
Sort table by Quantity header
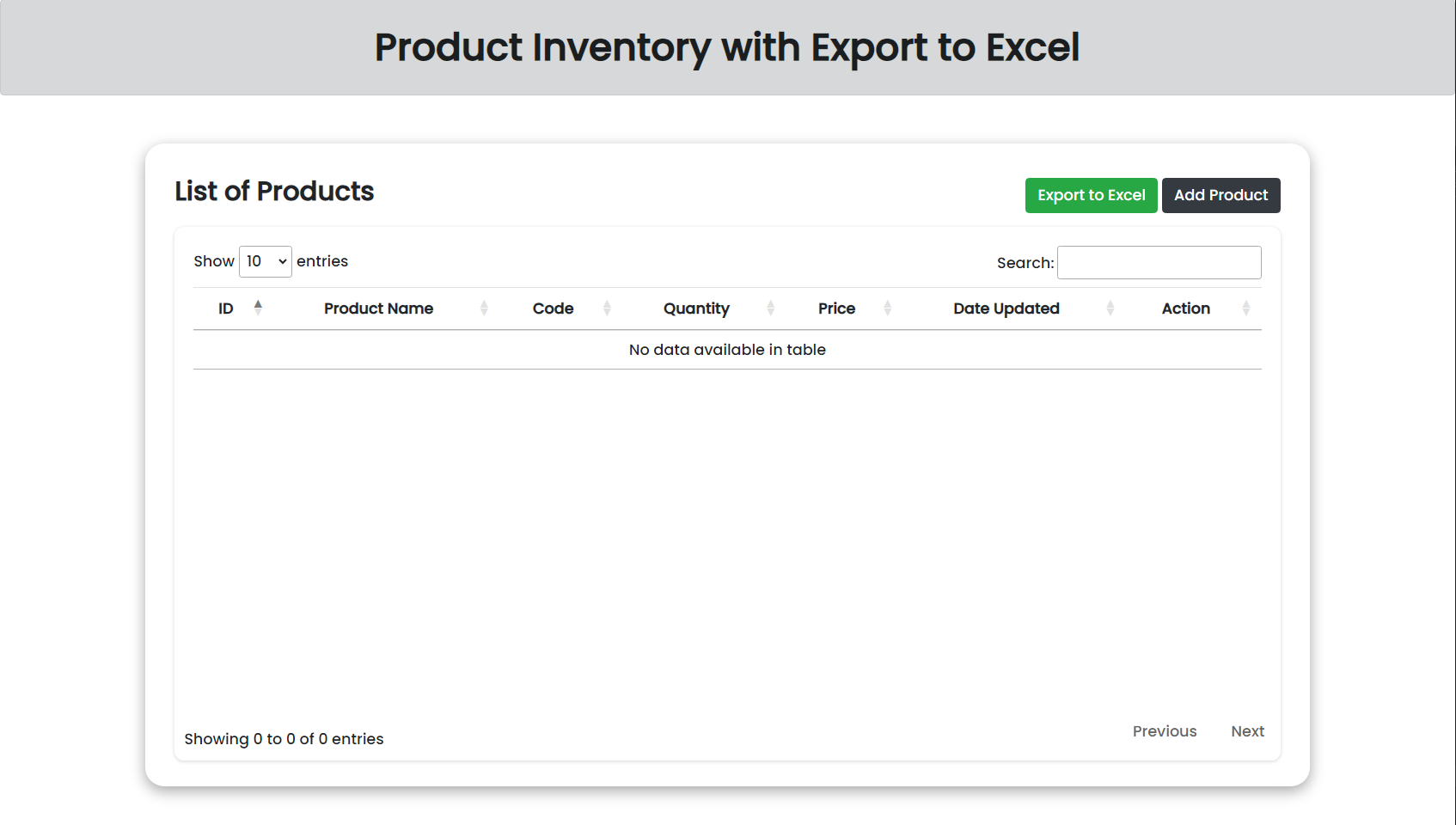point(696,309)
